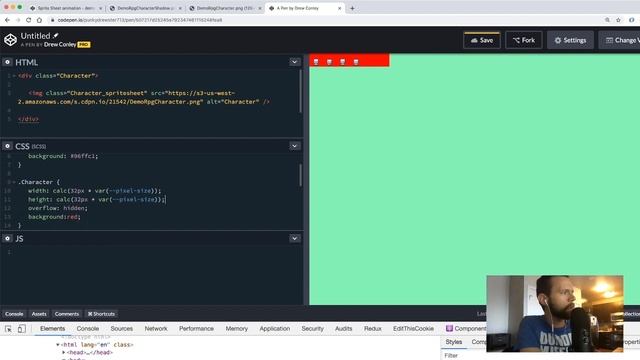The image size is (640, 360).
Task: Expand the JS panel dropdown chevron
Action: coord(294,238)
